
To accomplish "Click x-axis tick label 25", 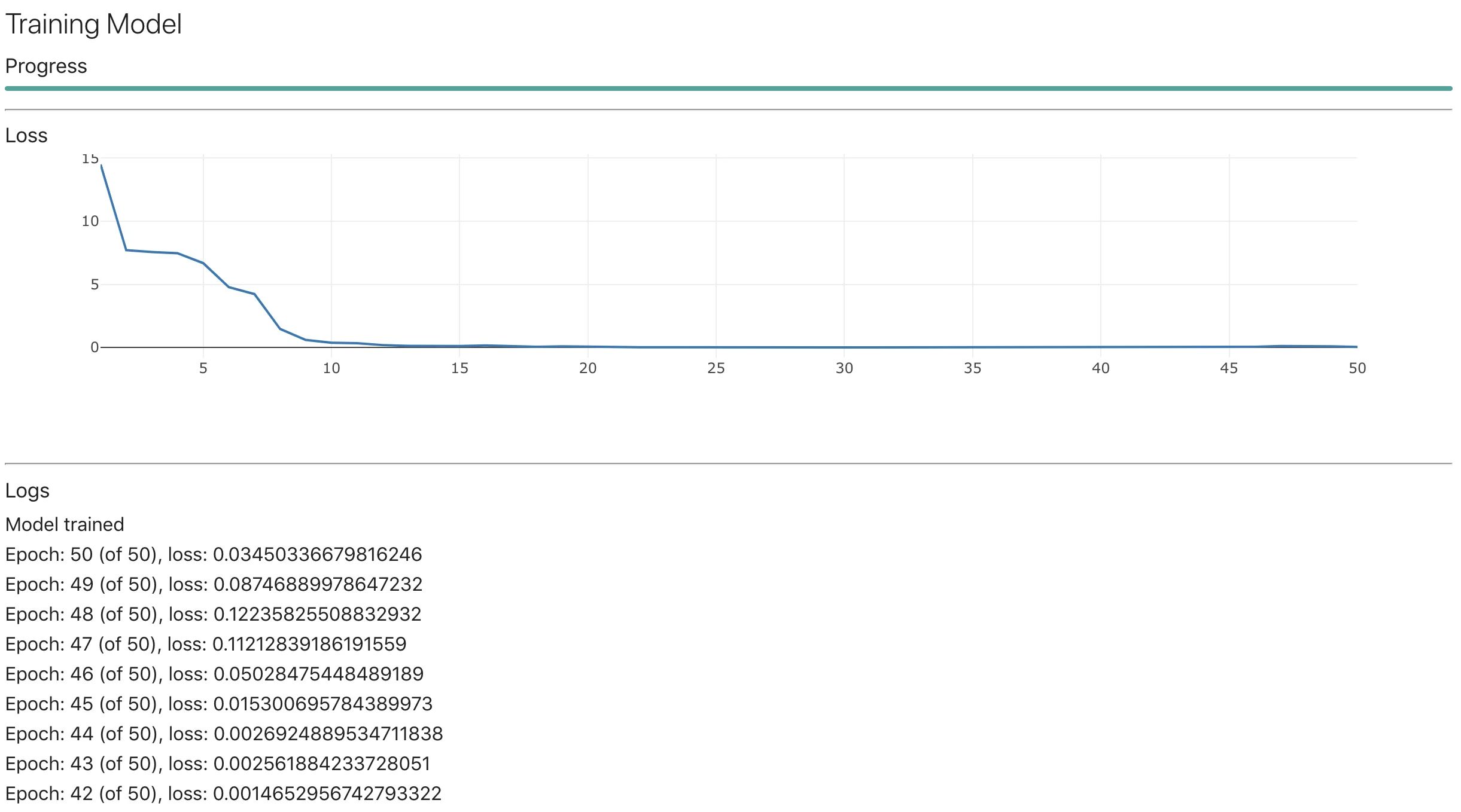I will (x=716, y=368).
